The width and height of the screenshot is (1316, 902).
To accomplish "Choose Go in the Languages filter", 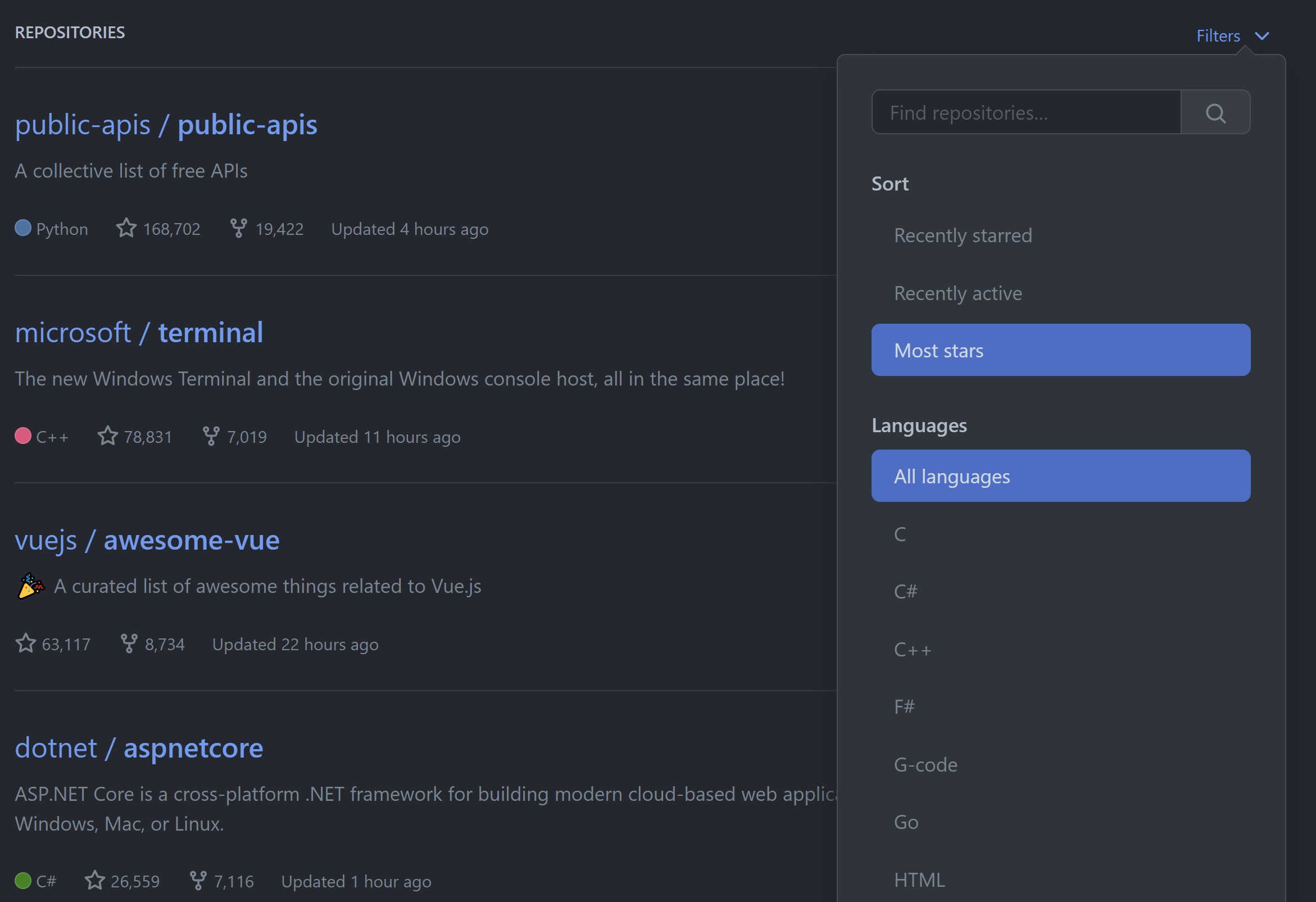I will pyautogui.click(x=905, y=822).
